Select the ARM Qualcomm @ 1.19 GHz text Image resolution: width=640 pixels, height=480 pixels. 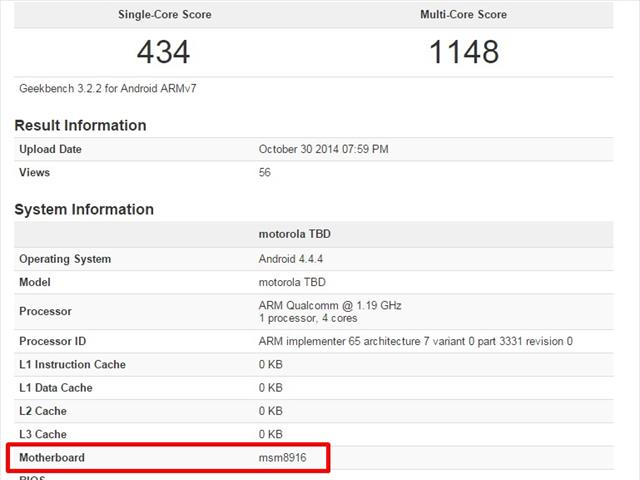click(x=330, y=305)
